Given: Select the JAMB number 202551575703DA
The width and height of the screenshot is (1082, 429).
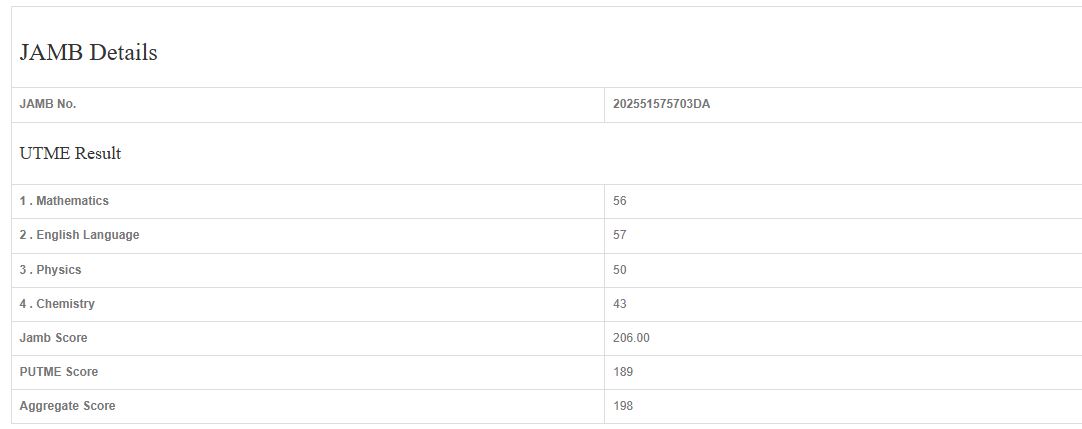Looking at the screenshot, I should click(x=661, y=104).
